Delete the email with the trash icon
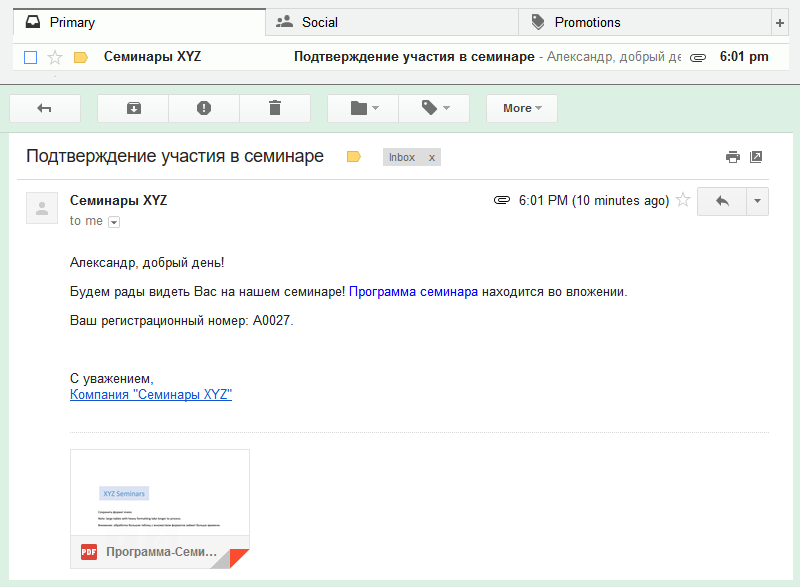Image resolution: width=800 pixels, height=587 pixels. [276, 108]
